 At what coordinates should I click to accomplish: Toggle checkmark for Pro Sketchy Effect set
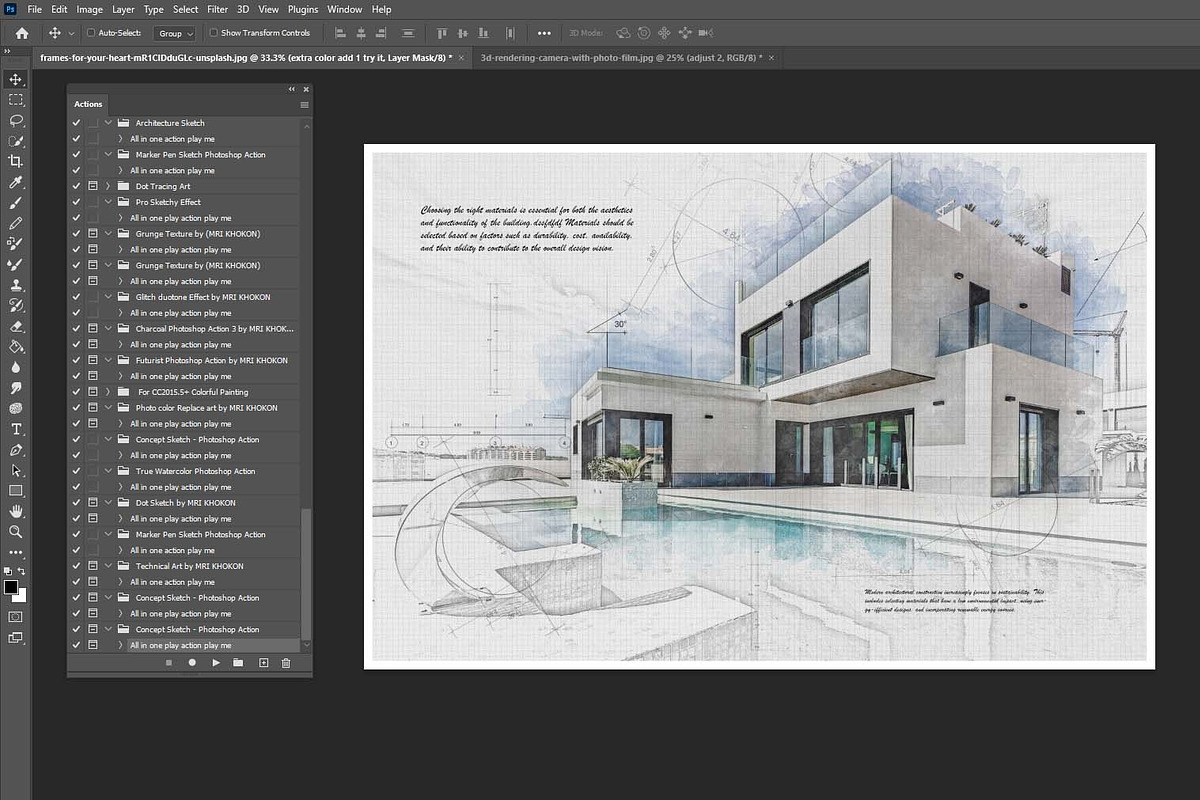pyautogui.click(x=76, y=202)
